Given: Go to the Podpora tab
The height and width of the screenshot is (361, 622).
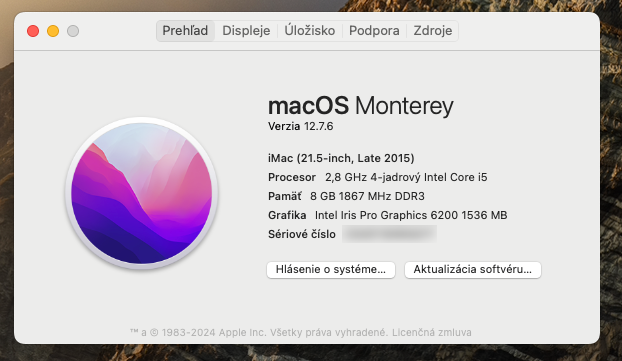Looking at the screenshot, I should coord(374,31).
